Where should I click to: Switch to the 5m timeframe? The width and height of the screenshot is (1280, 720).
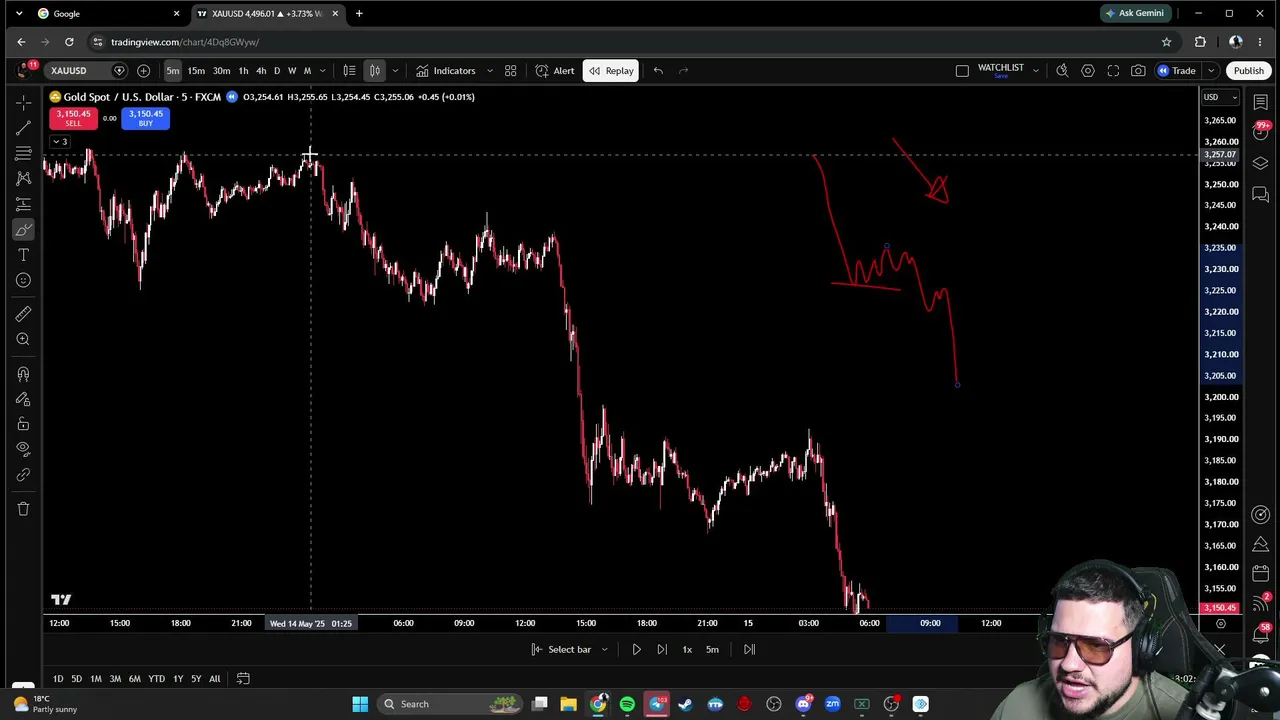tap(173, 71)
